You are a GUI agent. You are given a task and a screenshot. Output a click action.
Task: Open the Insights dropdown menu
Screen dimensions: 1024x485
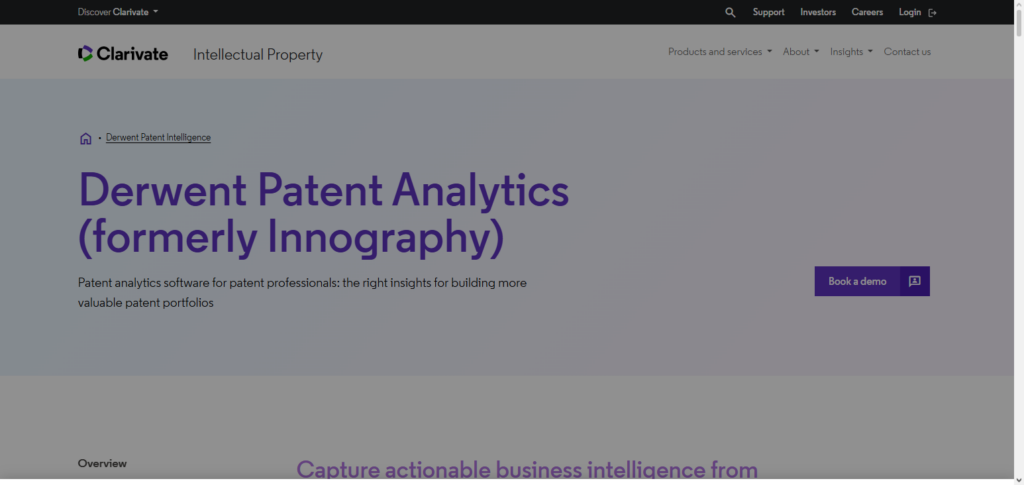851,52
